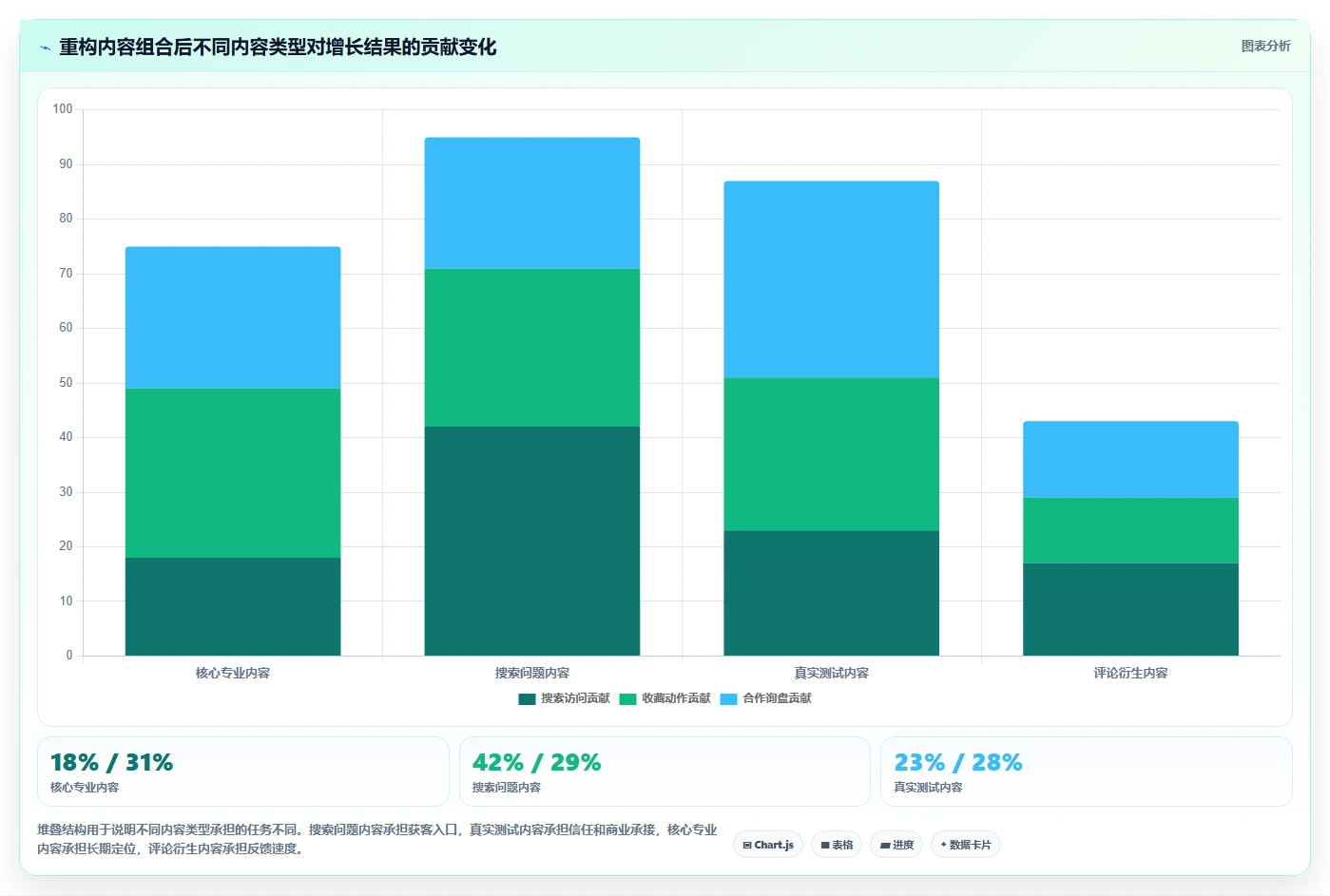The height and width of the screenshot is (896, 1330).
Task: Select the Chart.js tag chip
Action: click(x=768, y=845)
